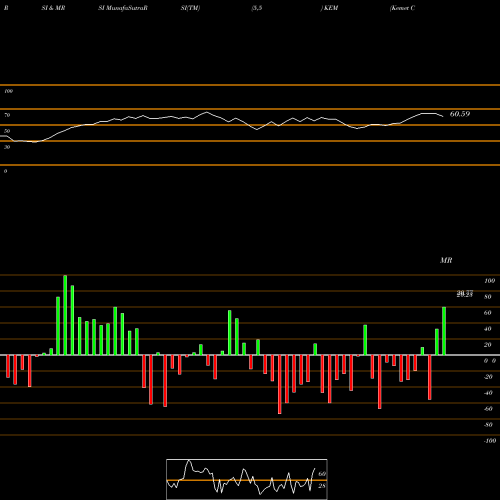Click the 70 level label on the RSI axis
The image size is (500, 500).
7,115
